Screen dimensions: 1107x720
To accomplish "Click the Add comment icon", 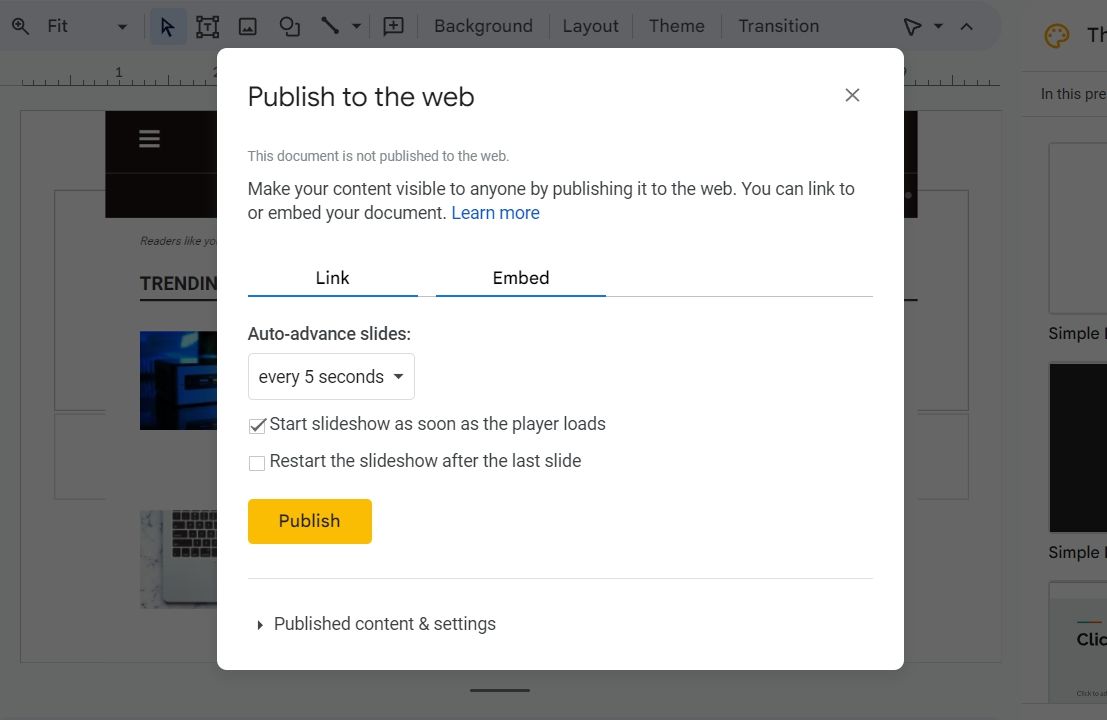I will coord(394,26).
